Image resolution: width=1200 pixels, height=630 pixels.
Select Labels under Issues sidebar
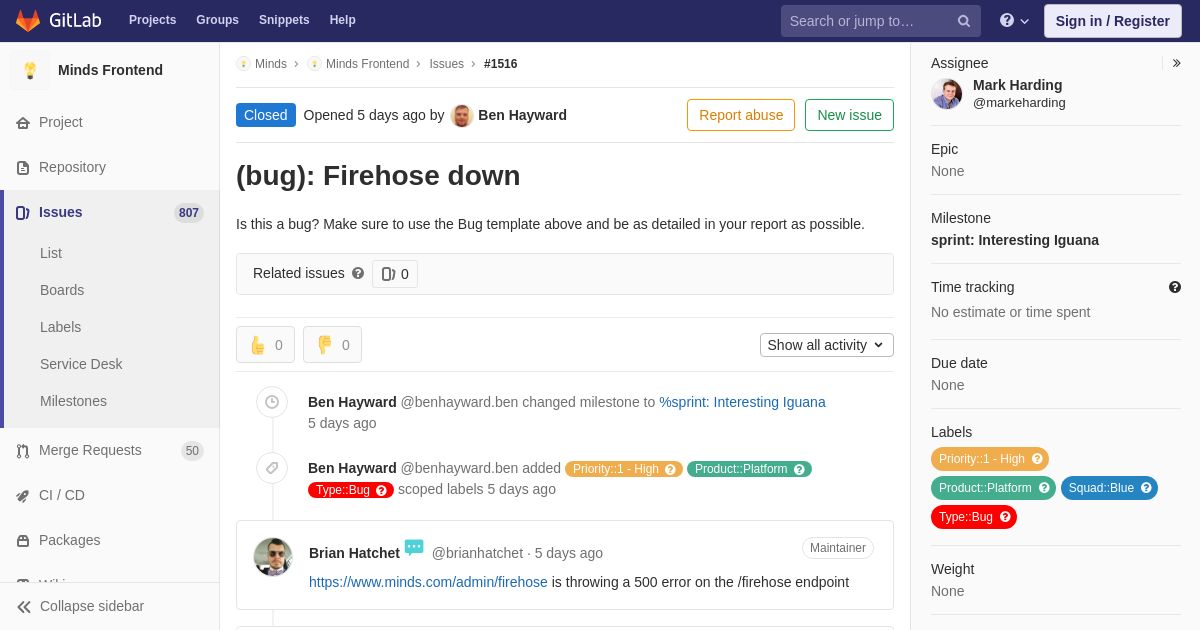tap(60, 327)
